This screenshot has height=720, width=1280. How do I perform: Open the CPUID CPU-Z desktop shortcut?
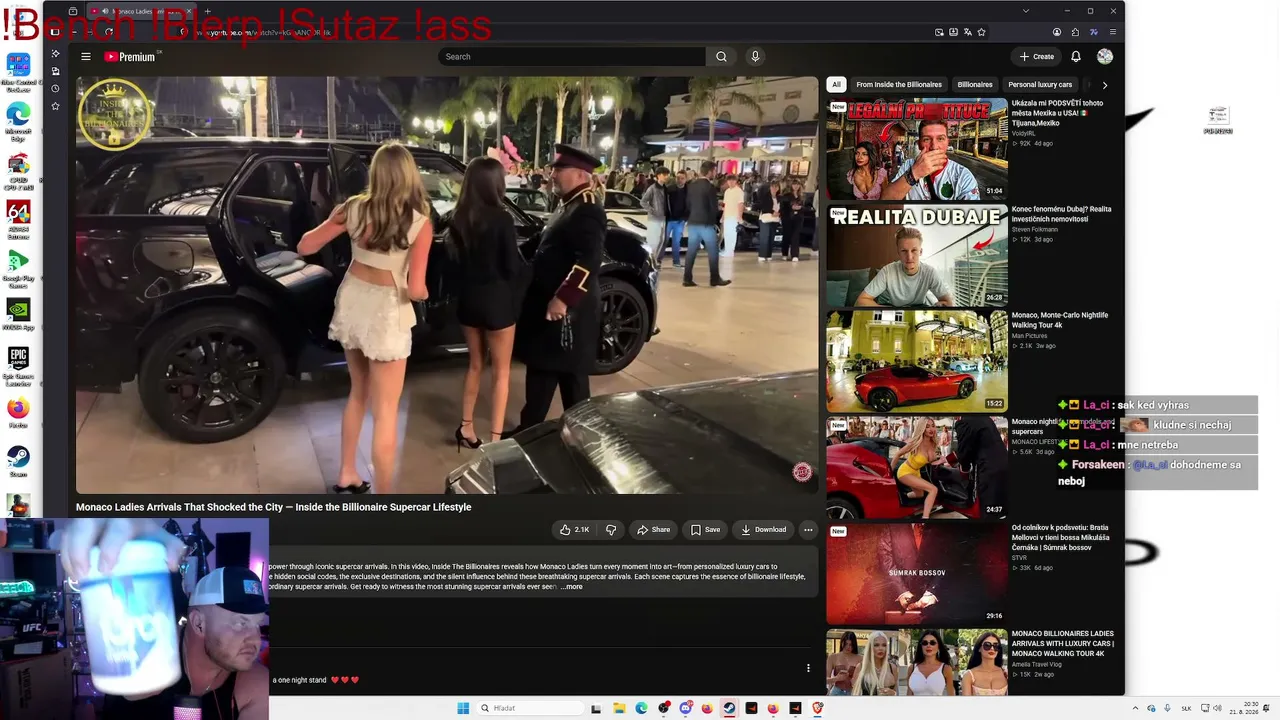tap(18, 171)
